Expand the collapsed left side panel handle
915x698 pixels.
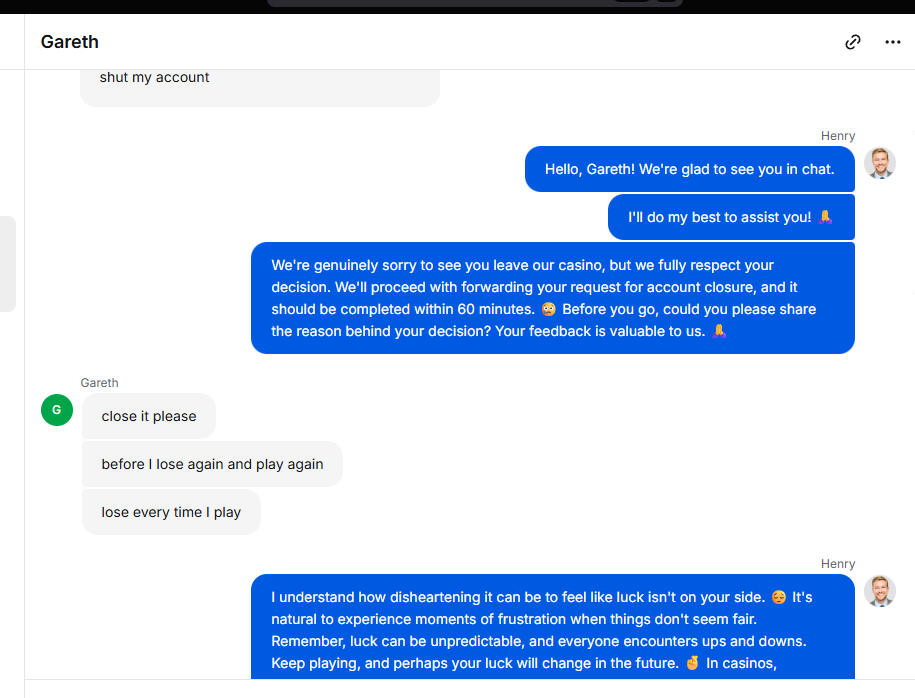8,264
